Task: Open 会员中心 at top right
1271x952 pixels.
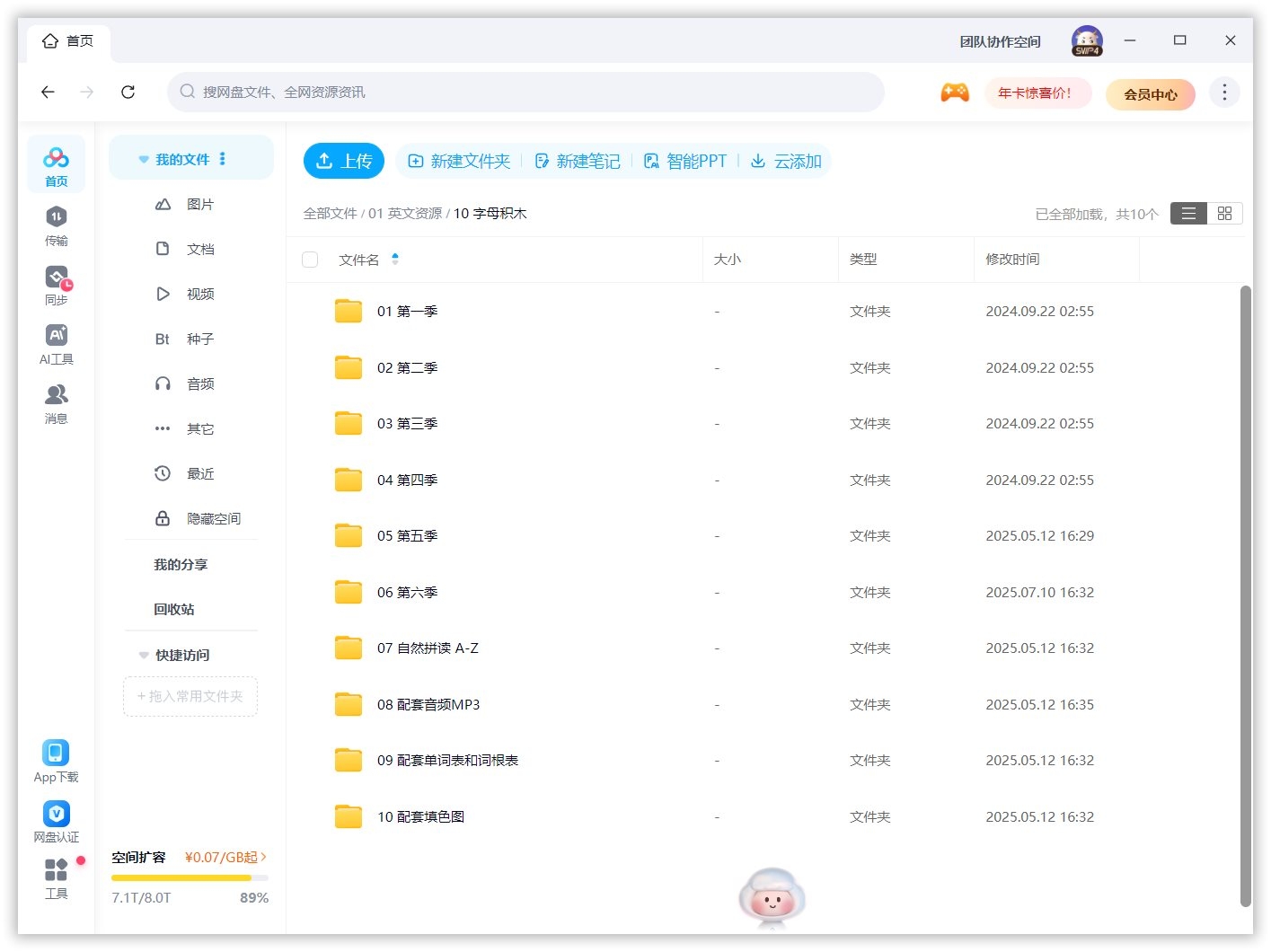Action: [x=1151, y=93]
